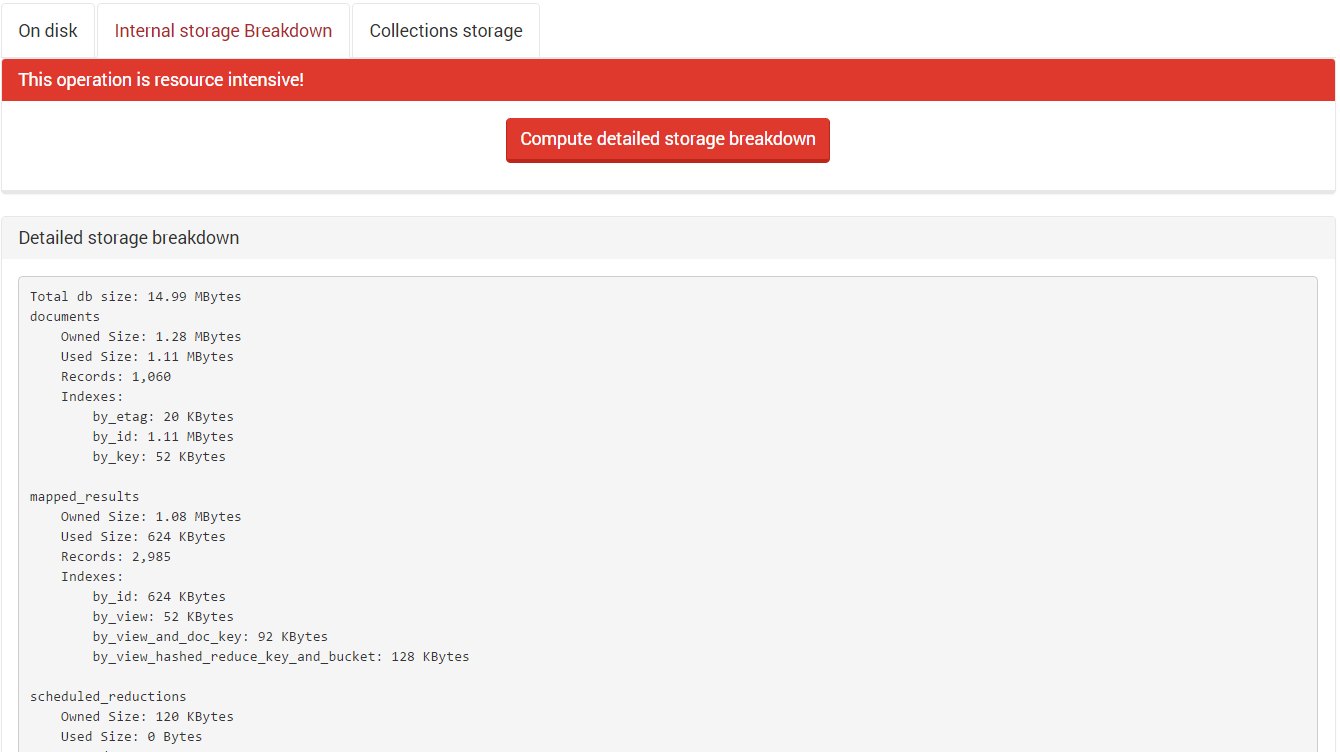
Task: Click Indexes label under documents
Action: tap(92, 396)
